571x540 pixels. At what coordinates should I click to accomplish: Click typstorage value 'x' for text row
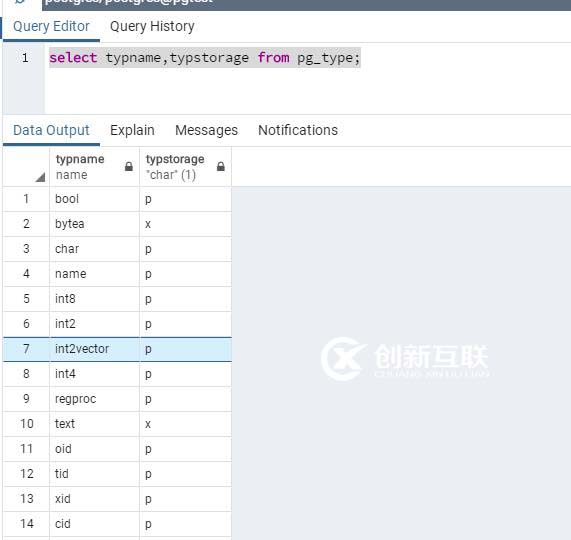click(x=185, y=424)
